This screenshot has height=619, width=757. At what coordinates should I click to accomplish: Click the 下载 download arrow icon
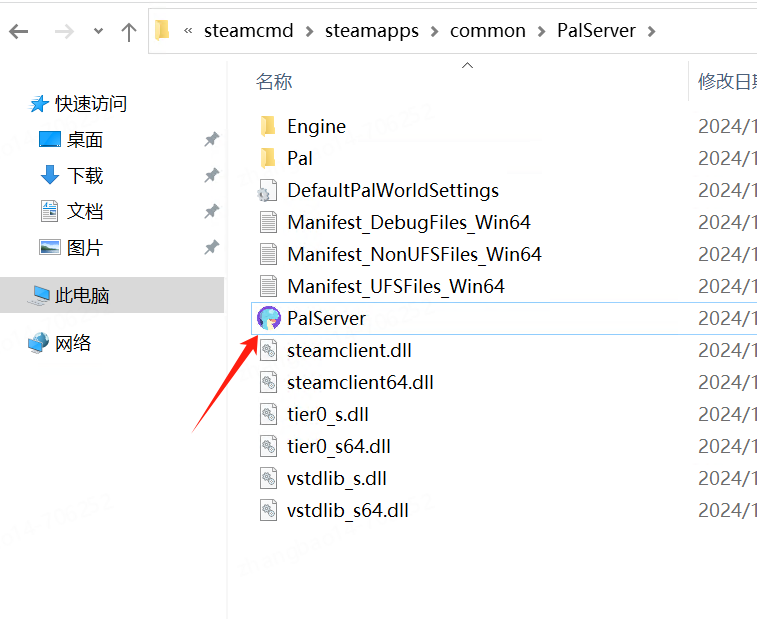pos(50,175)
